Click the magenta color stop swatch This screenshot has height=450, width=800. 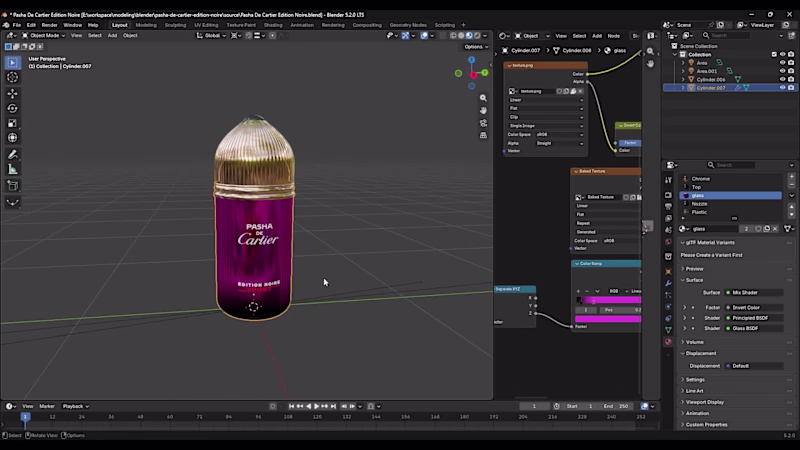(x=608, y=319)
